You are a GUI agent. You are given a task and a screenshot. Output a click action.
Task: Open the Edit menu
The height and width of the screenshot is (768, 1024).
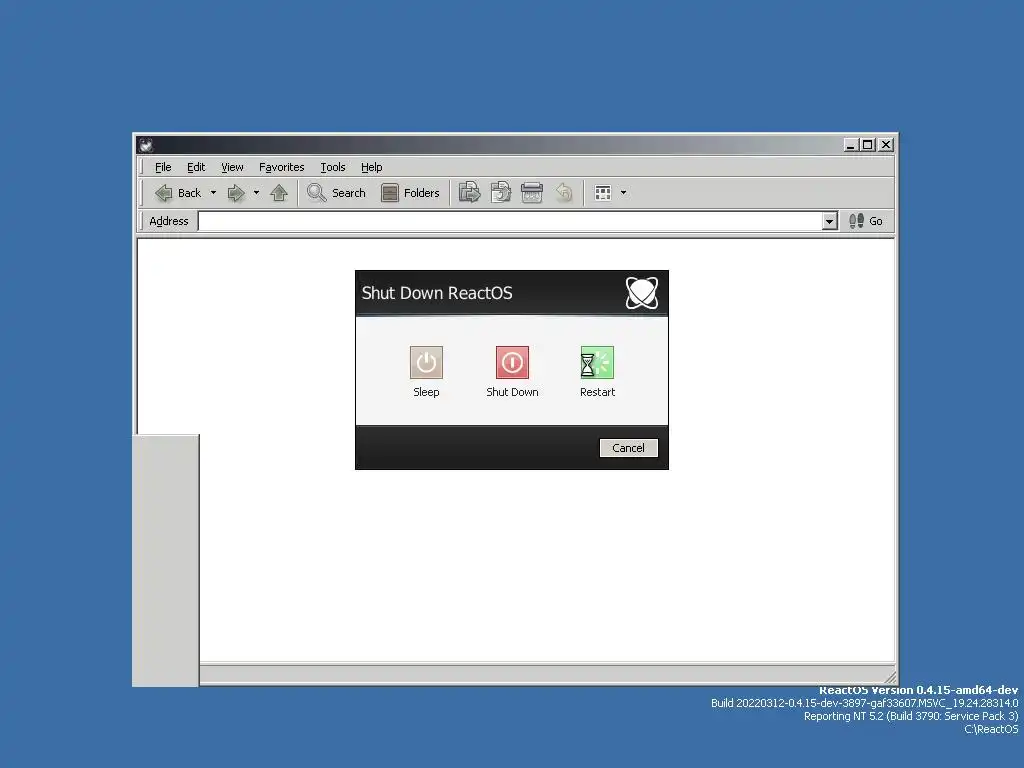[x=196, y=167]
